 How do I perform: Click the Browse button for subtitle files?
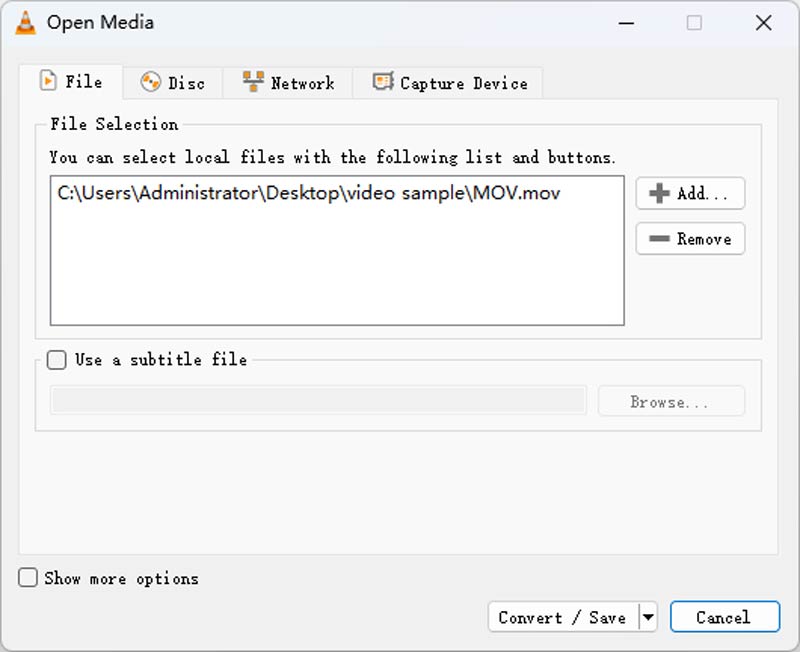point(670,400)
